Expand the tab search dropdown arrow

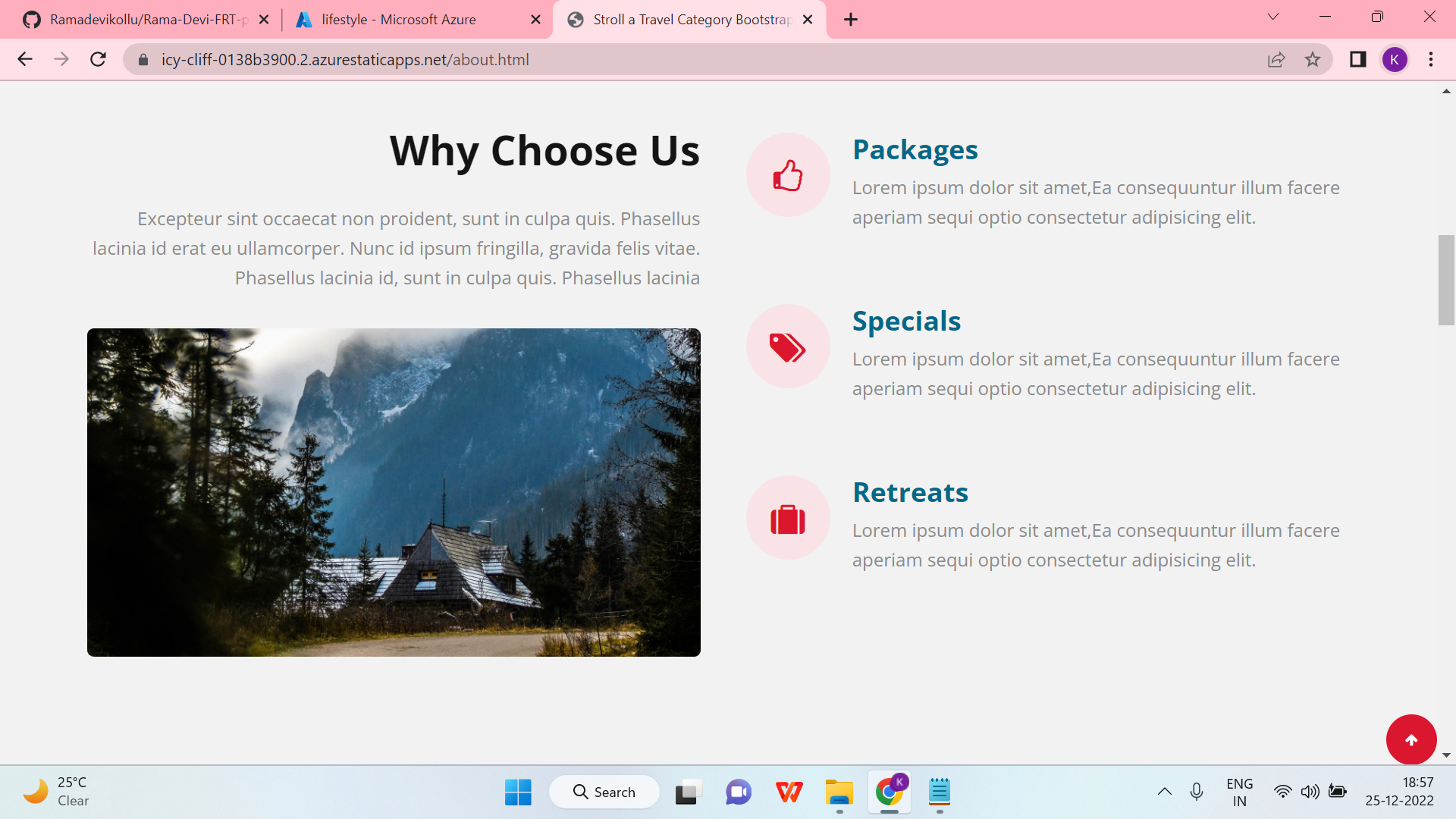[x=1273, y=17]
